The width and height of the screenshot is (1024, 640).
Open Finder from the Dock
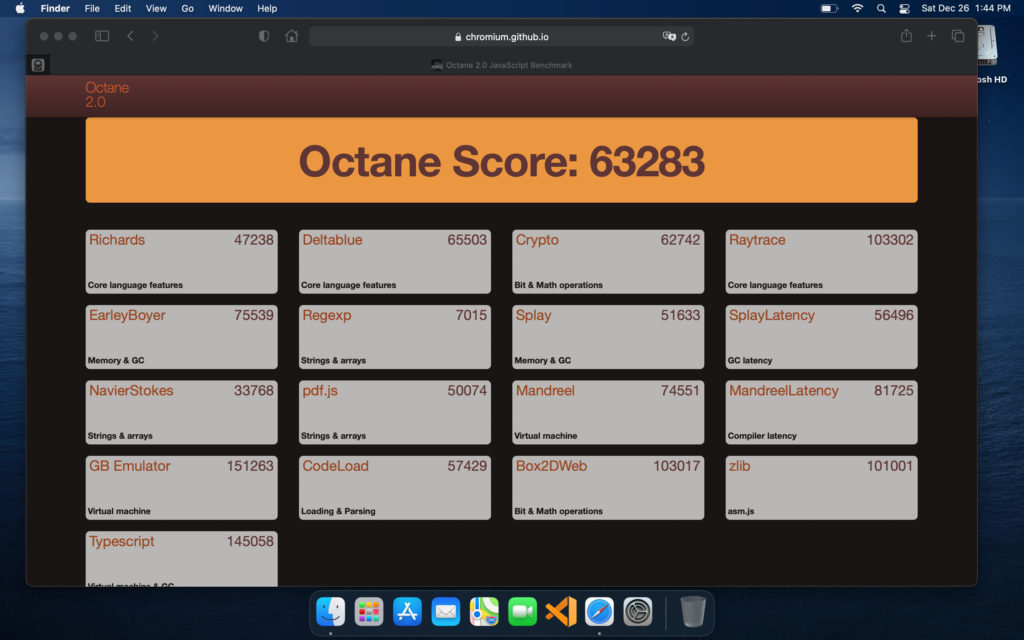pos(330,612)
